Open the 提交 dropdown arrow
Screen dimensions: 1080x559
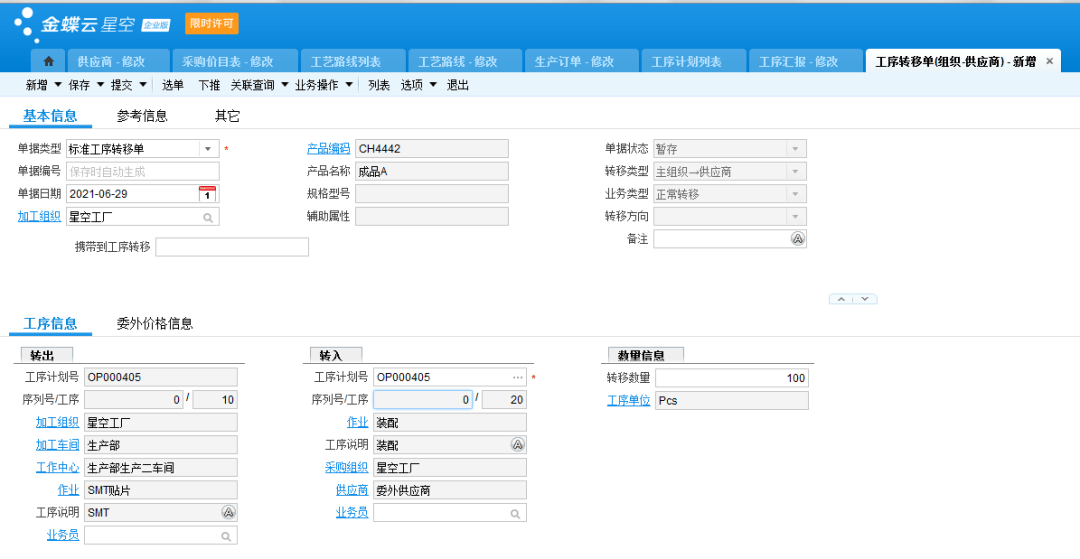click(x=143, y=85)
